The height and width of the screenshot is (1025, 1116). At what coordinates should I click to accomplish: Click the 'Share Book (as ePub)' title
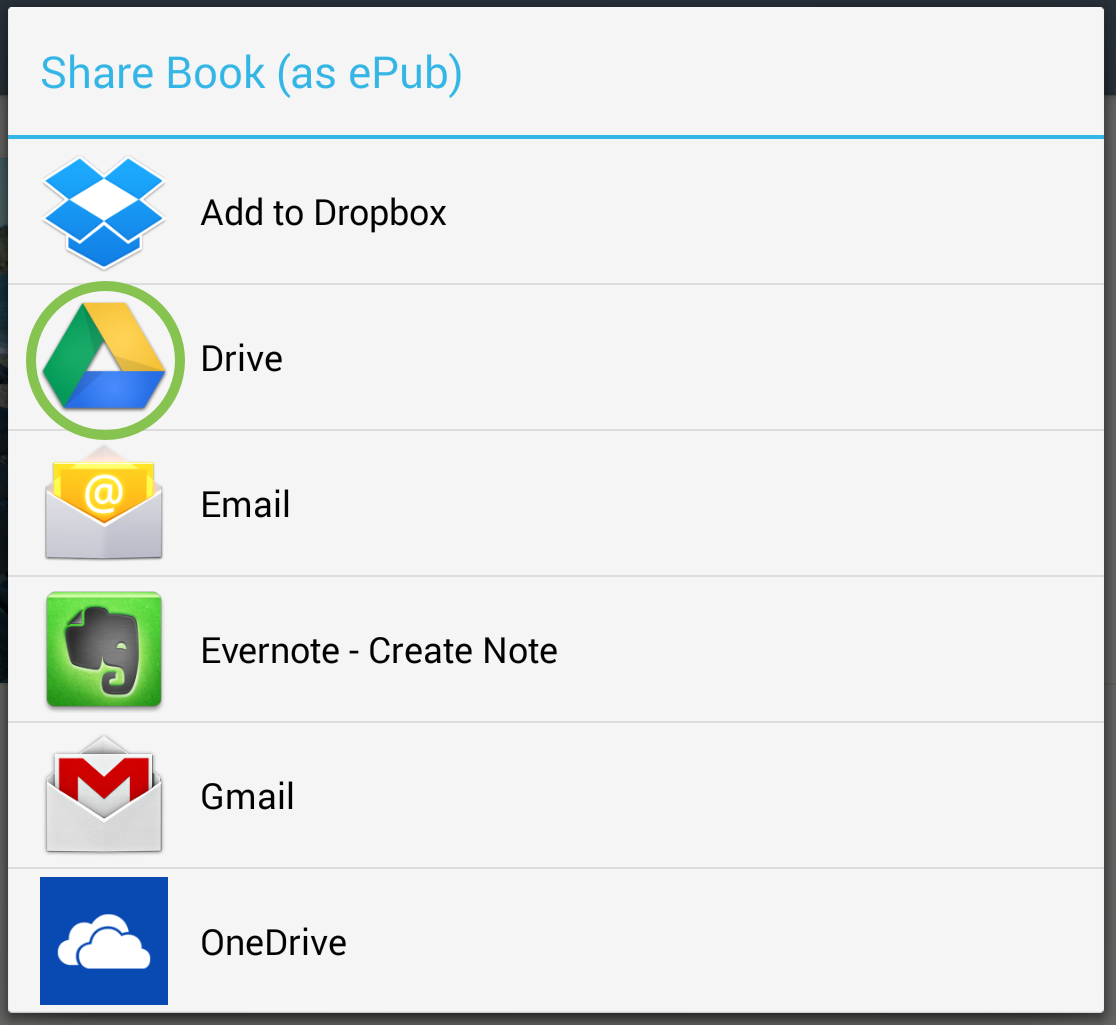(251, 73)
